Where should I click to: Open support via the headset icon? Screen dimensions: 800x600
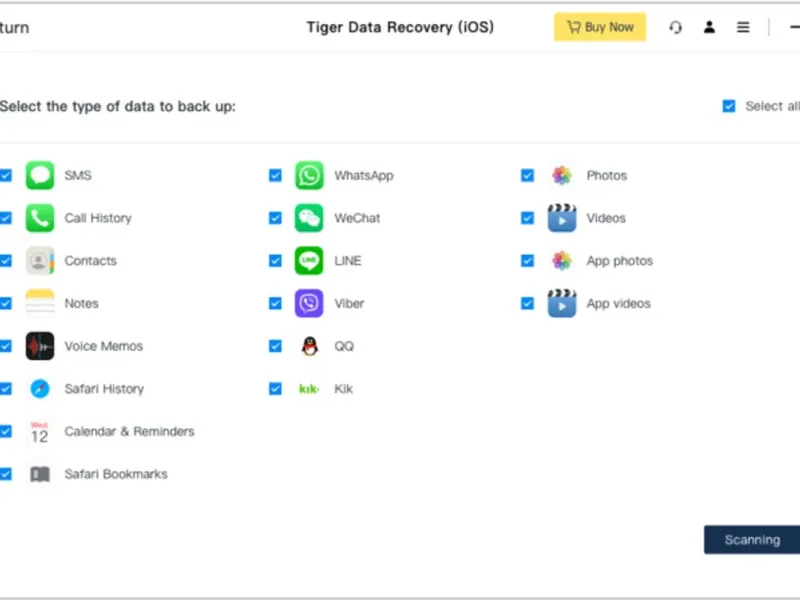[x=676, y=27]
